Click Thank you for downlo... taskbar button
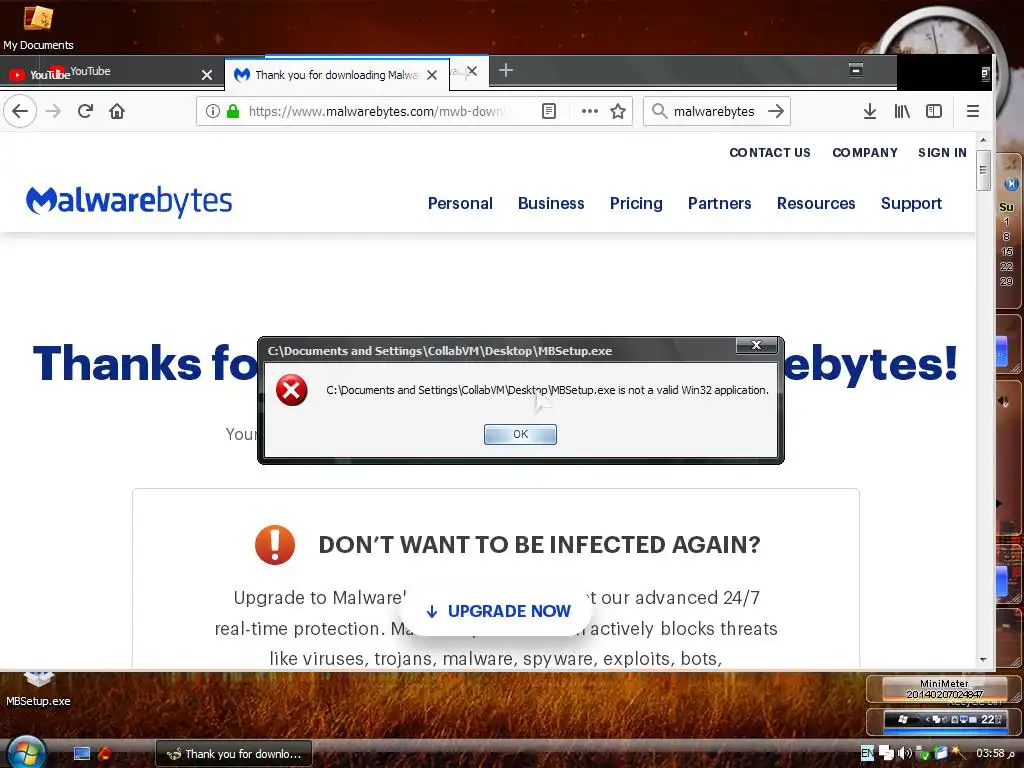1024x768 pixels. point(234,754)
